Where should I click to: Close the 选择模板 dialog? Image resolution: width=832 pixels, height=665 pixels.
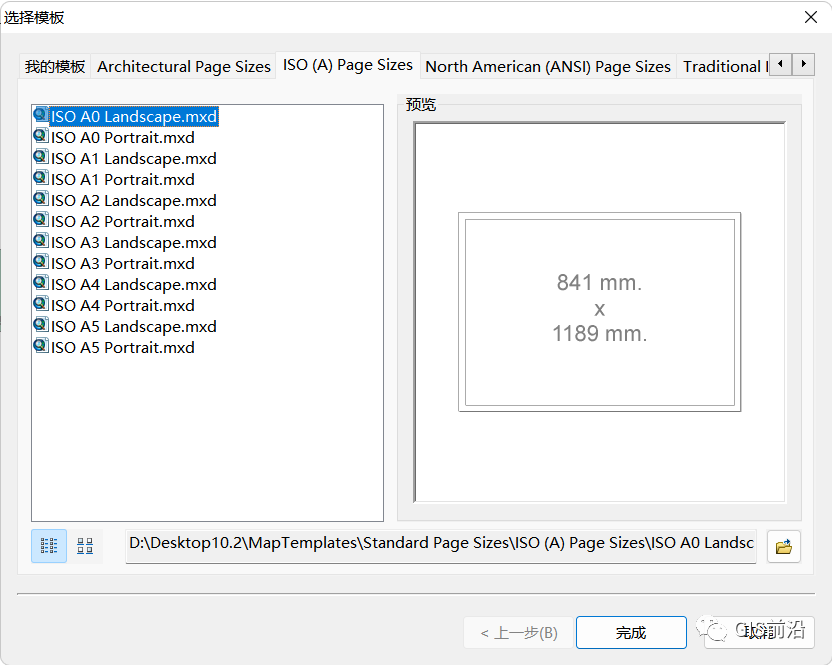coord(810,18)
